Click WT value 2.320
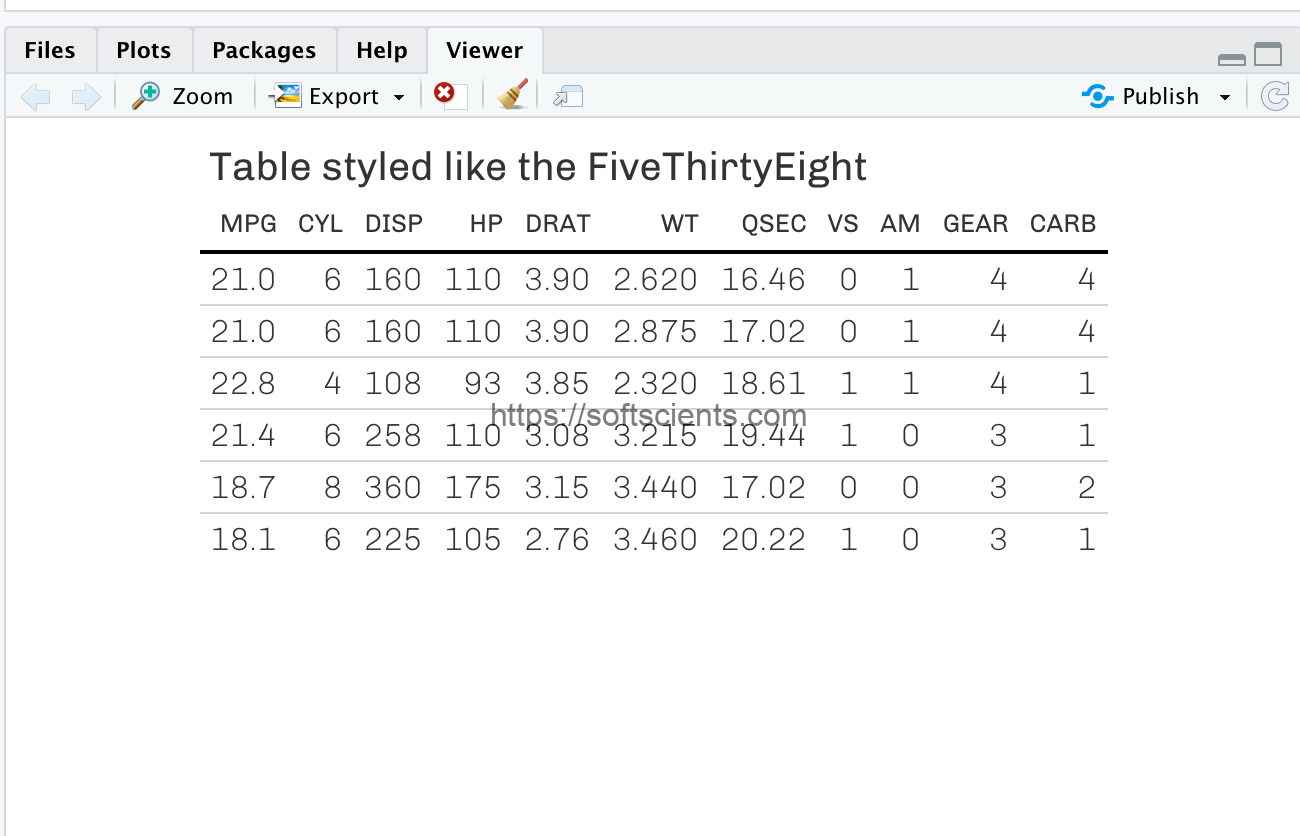This screenshot has height=836, width=1300. tap(655, 384)
